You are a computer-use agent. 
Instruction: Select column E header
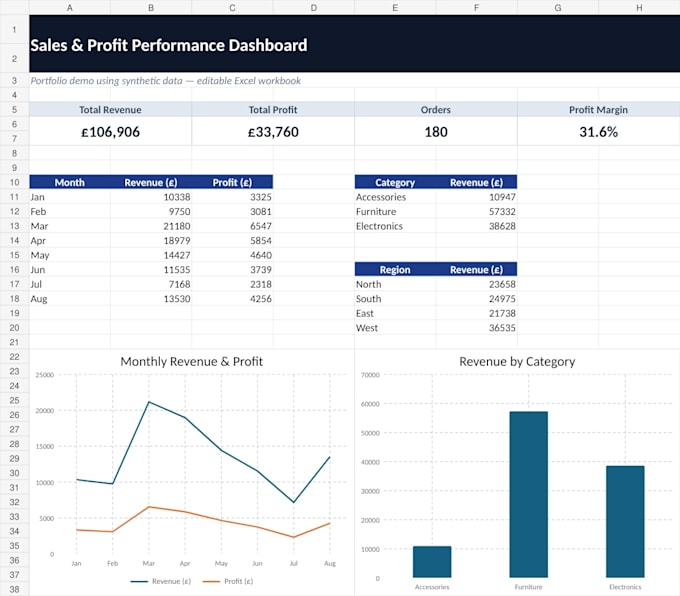pos(395,7)
